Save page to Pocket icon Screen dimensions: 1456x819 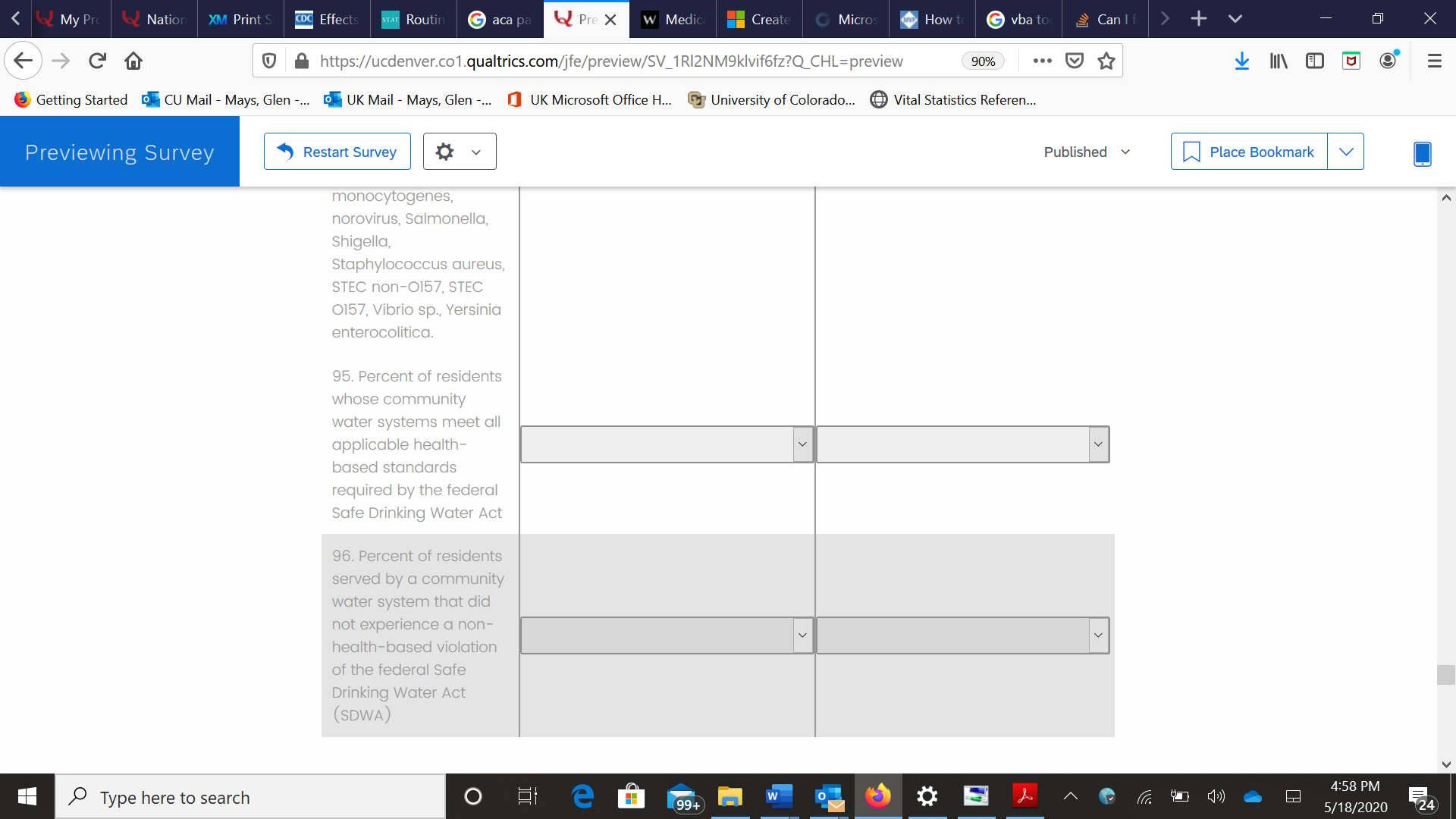click(x=1075, y=61)
